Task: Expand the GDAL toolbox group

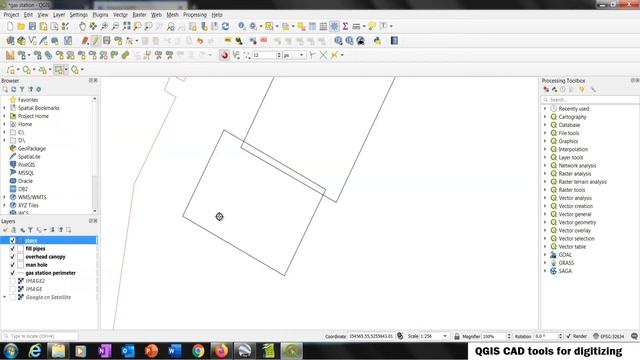Action: pos(545,255)
